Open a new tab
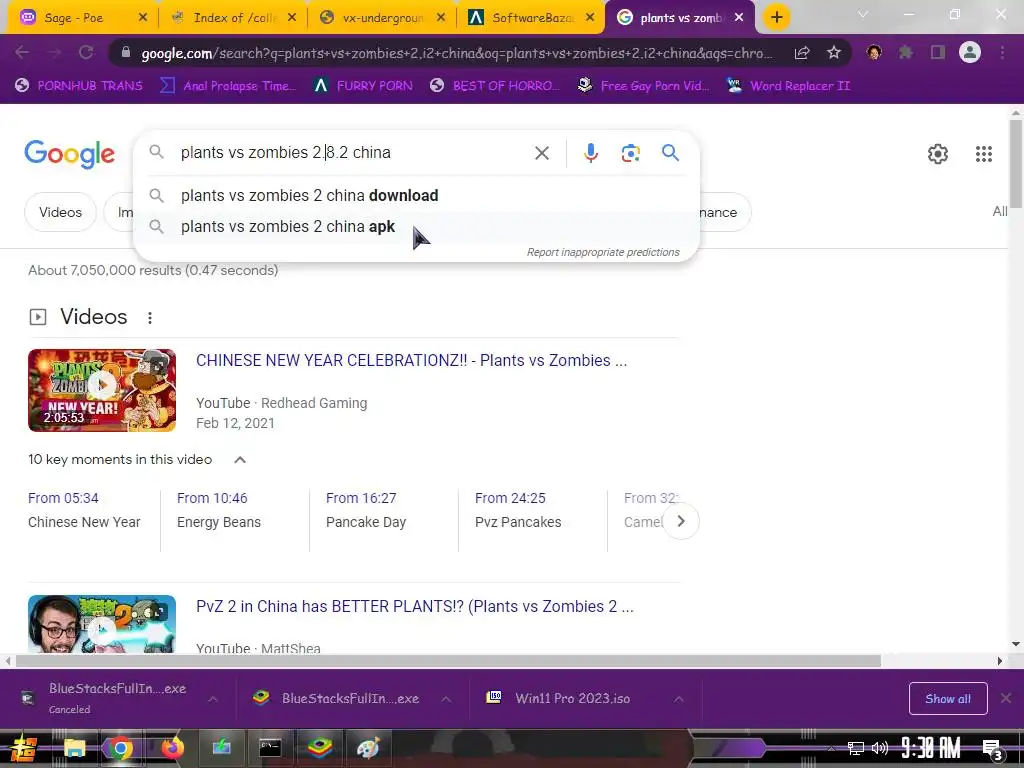 (776, 18)
